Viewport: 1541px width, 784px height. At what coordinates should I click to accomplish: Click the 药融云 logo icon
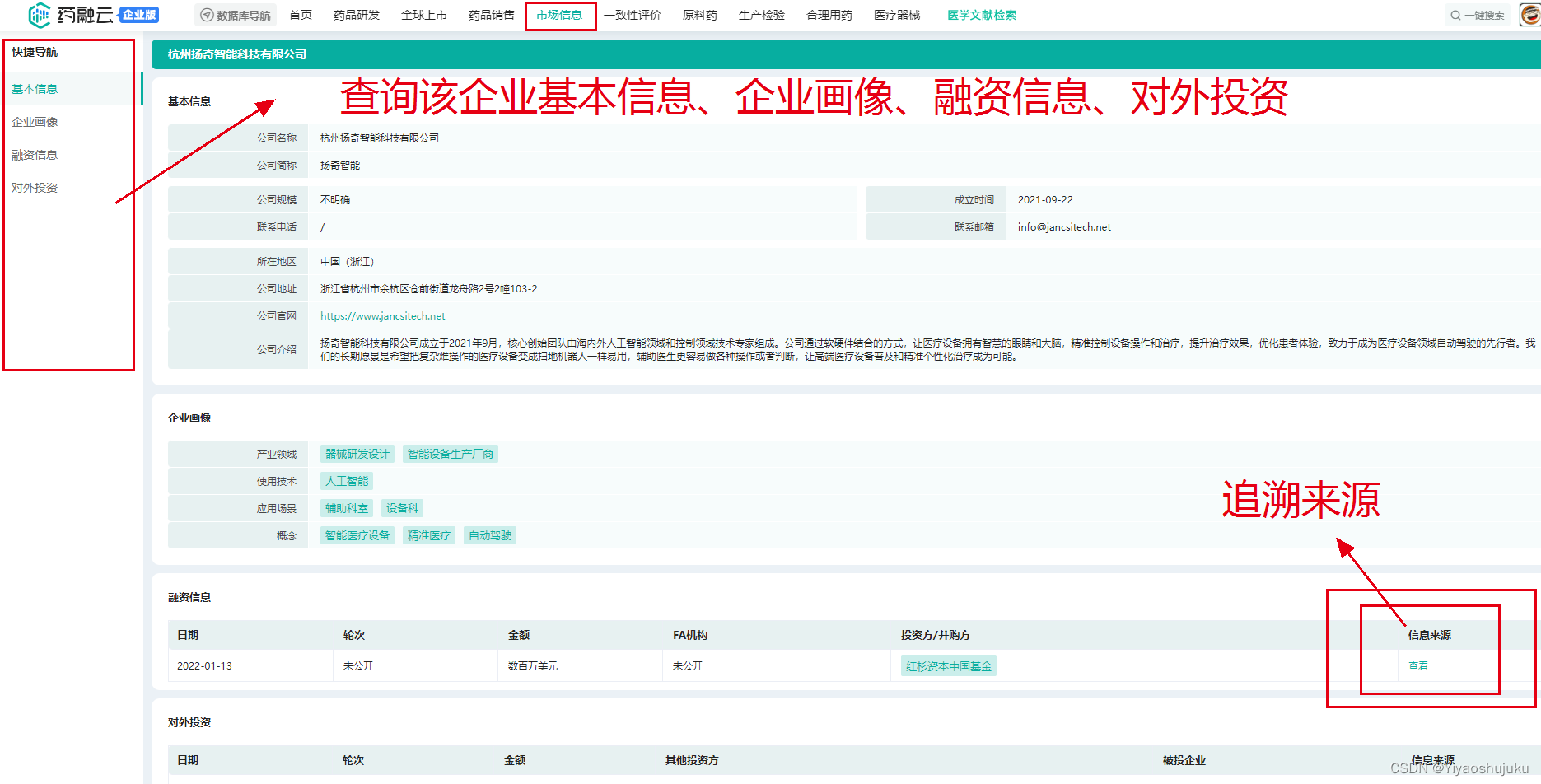point(40,15)
